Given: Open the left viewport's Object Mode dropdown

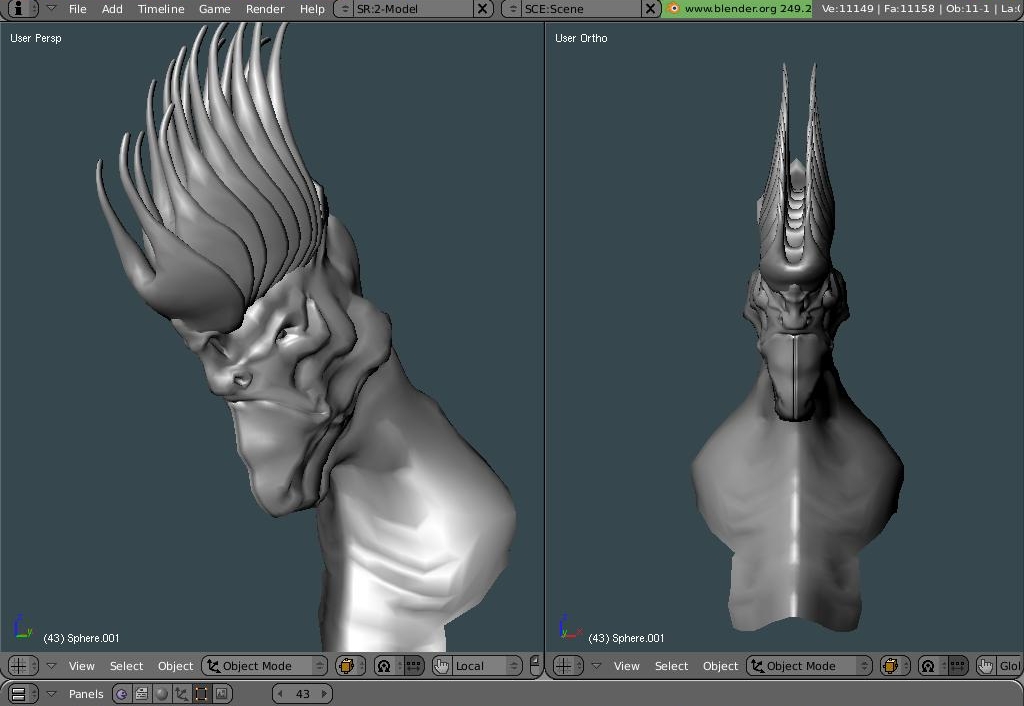Looking at the screenshot, I should 264,666.
